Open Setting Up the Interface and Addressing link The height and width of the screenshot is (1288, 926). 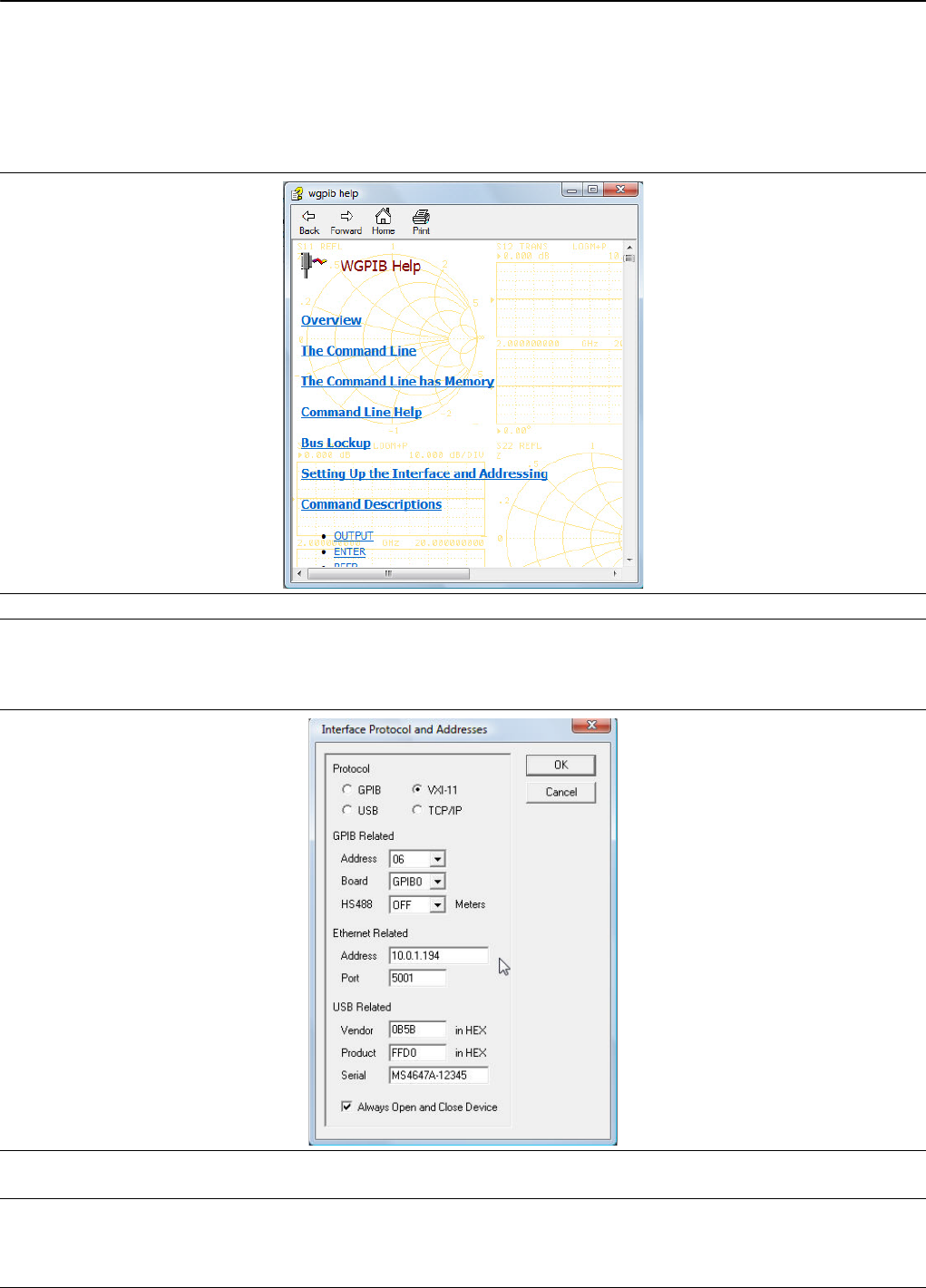(424, 473)
